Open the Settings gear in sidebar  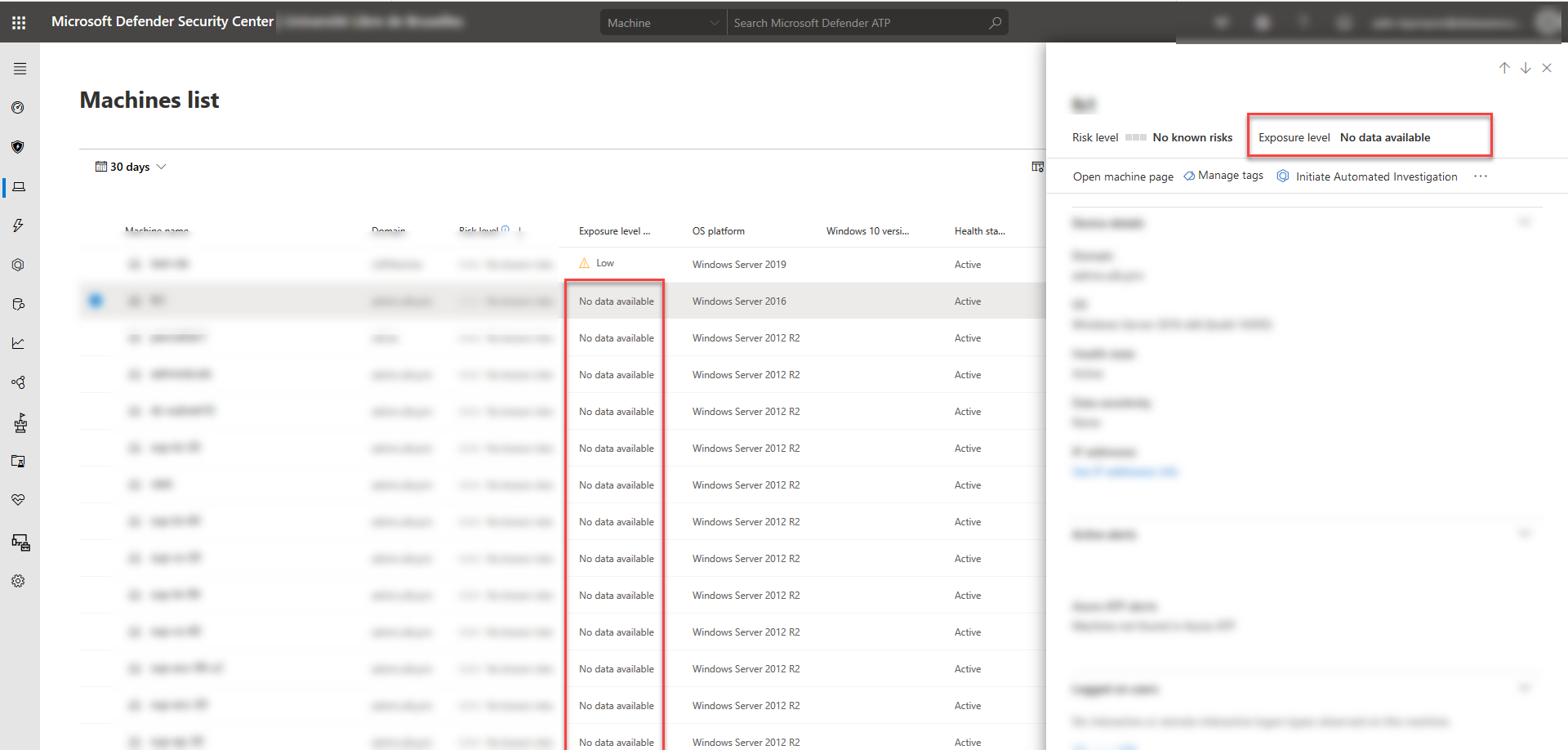(18, 581)
